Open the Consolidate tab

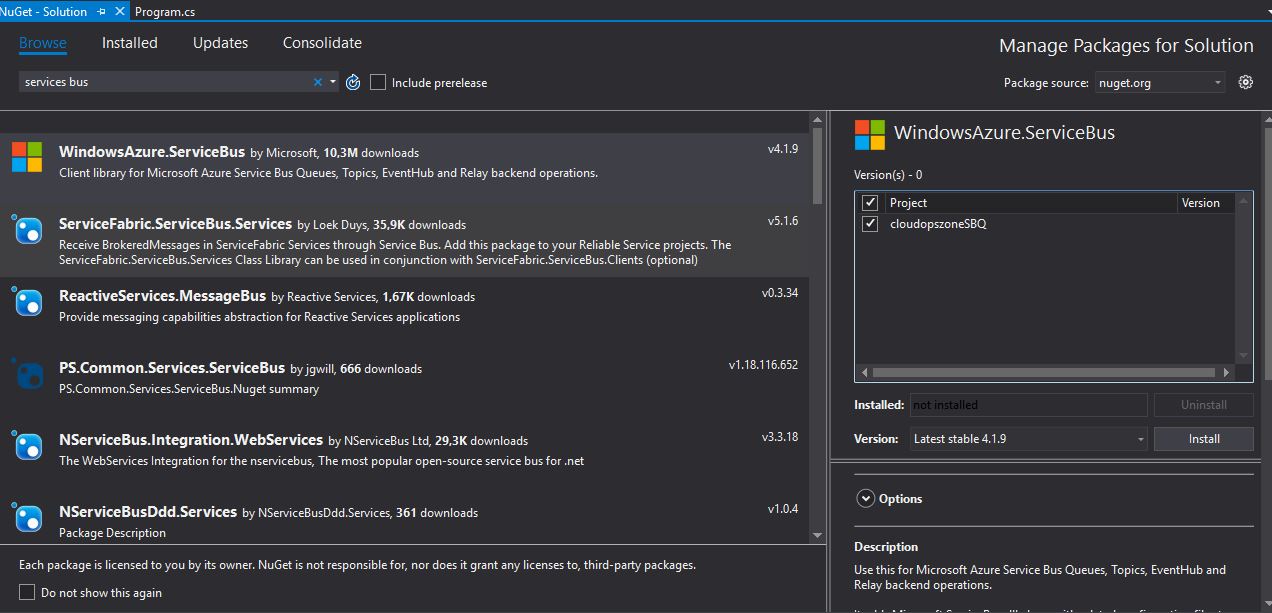322,43
